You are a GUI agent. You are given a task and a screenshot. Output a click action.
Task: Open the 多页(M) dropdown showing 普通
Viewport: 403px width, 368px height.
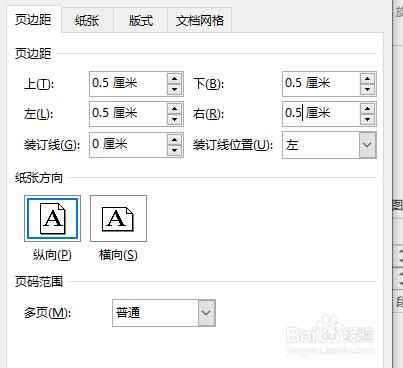pyautogui.click(x=164, y=313)
